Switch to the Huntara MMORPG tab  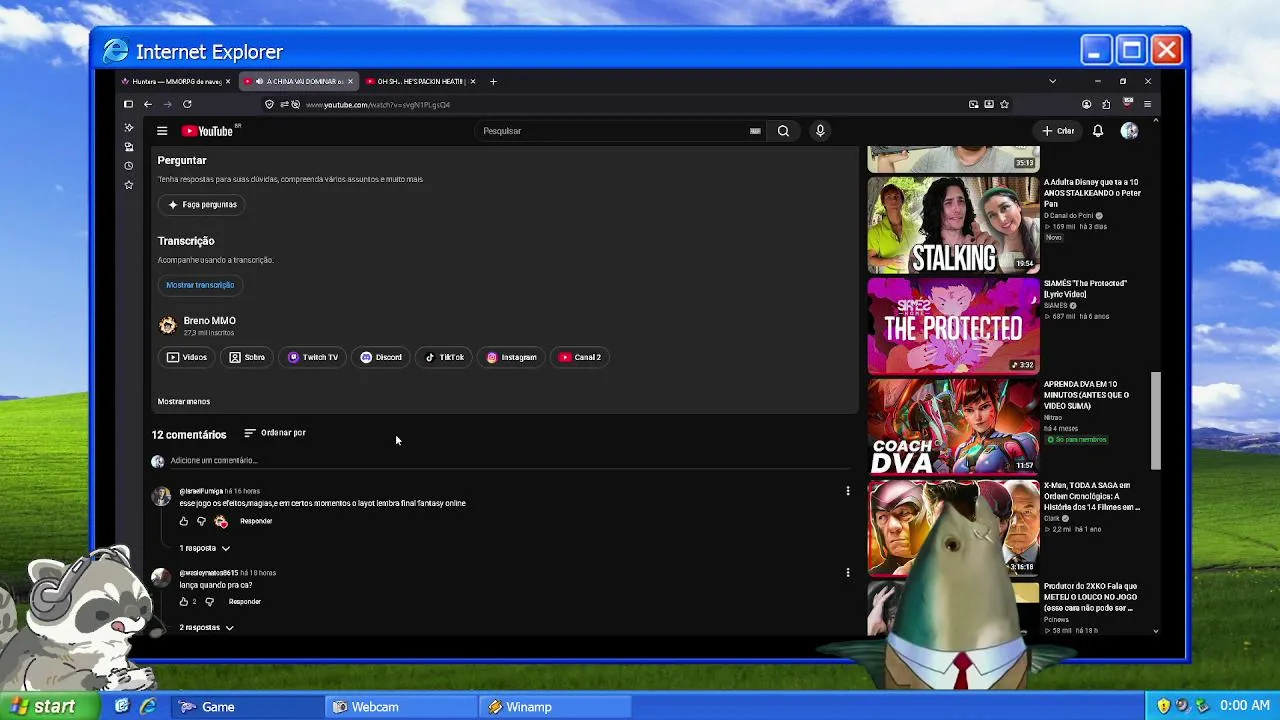point(176,81)
